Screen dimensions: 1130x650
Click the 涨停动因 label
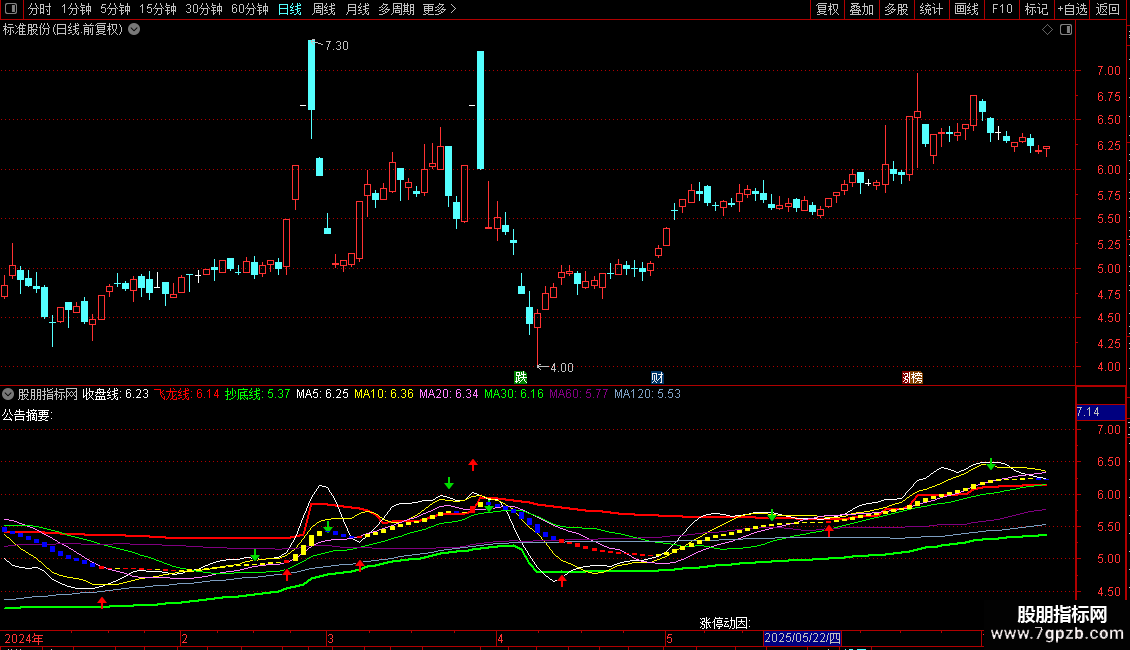tap(725, 623)
